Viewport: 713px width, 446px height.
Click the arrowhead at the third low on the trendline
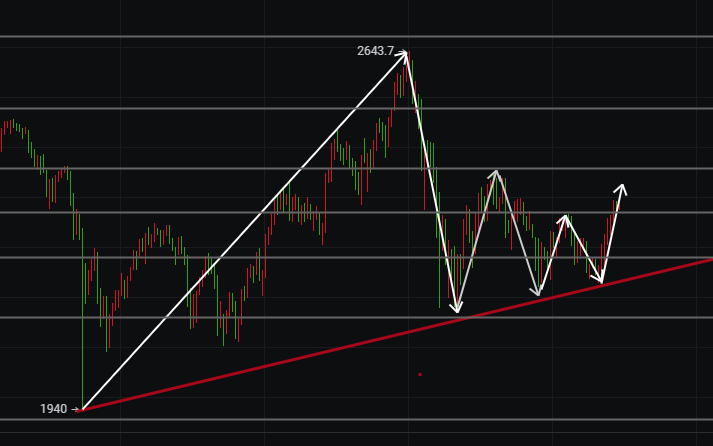[x=601, y=282]
